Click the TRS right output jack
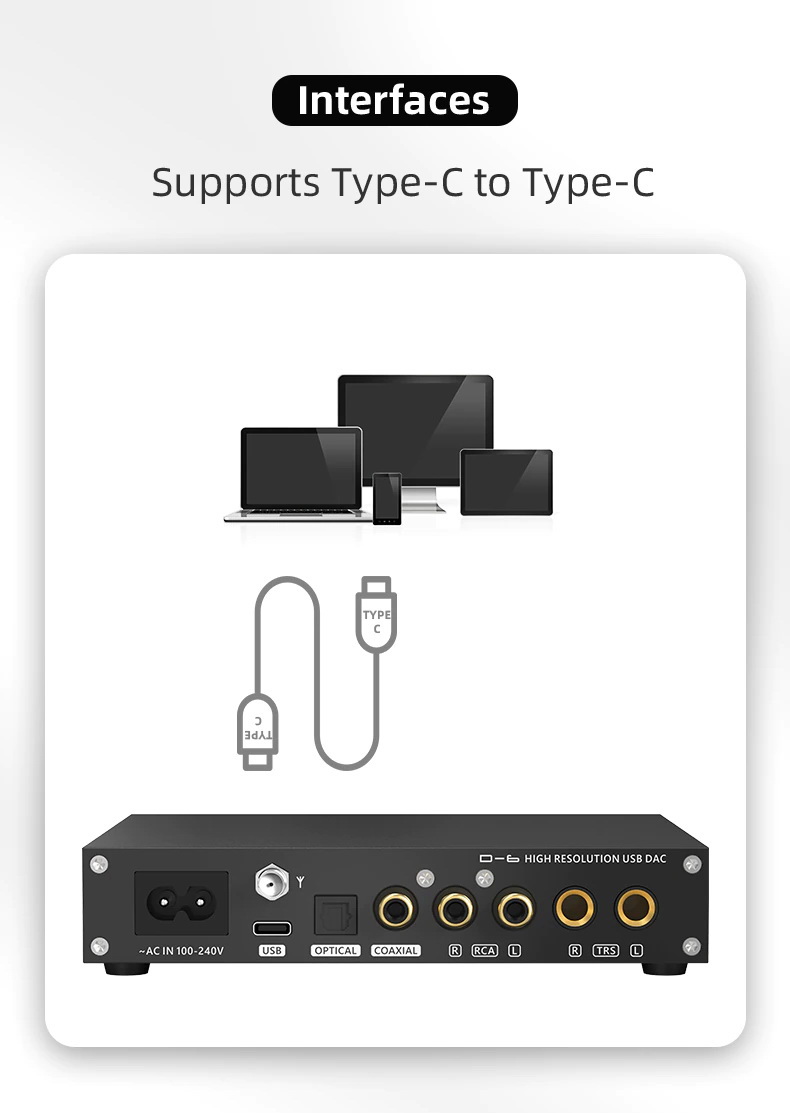The image size is (790, 1113). pos(574,907)
